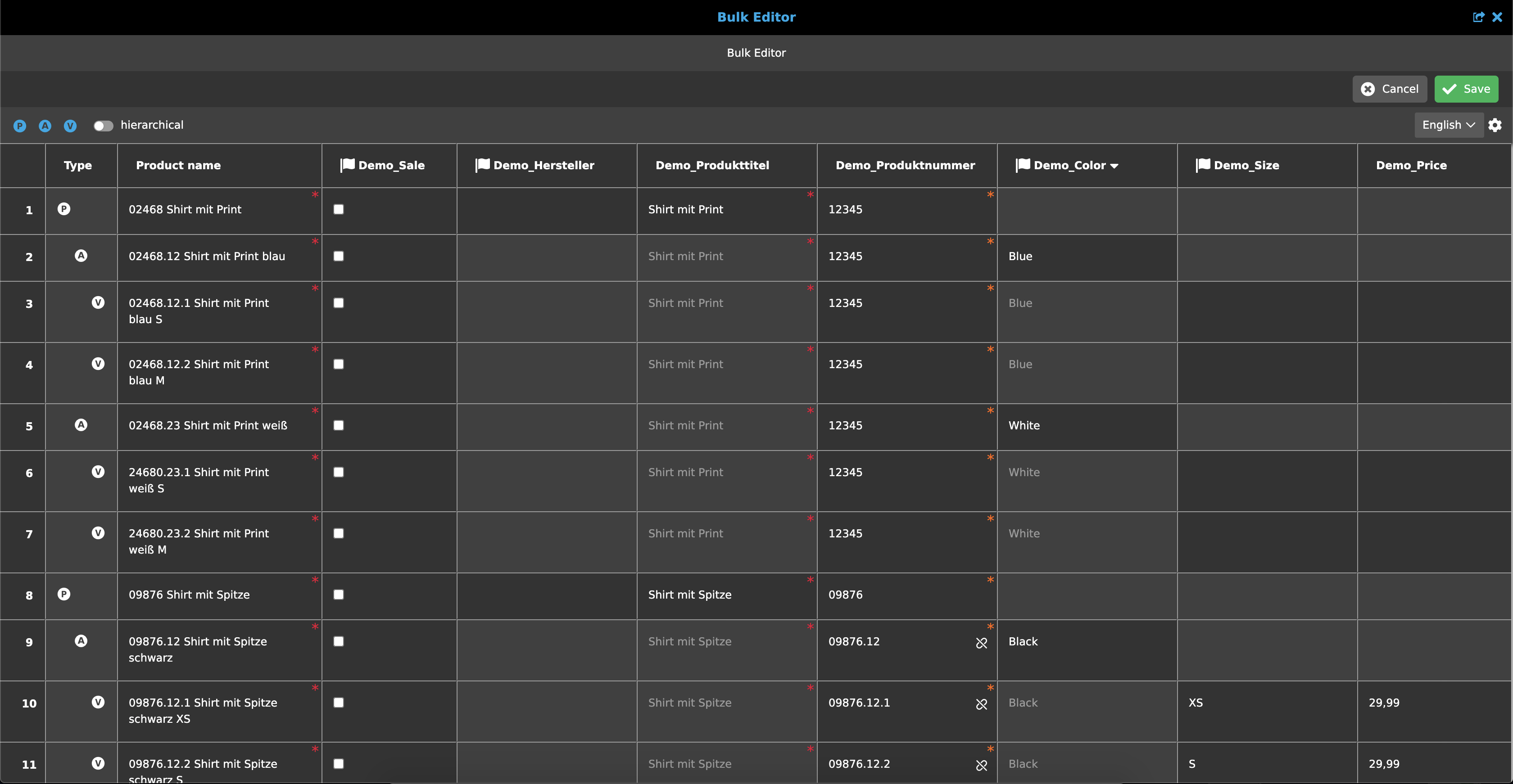The height and width of the screenshot is (784, 1513).
Task: Click unlink icon beside 09876.12 Produktnummer
Action: click(981, 643)
